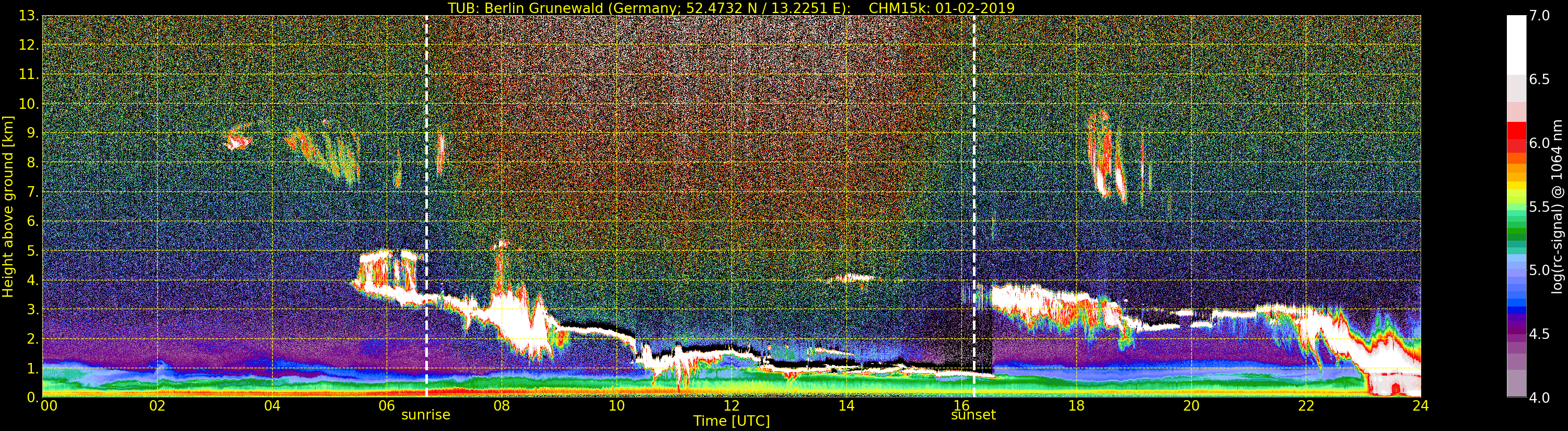This screenshot has height=431, width=1568.
Task: Click height axis tick label '0.'
Action: 33,397
